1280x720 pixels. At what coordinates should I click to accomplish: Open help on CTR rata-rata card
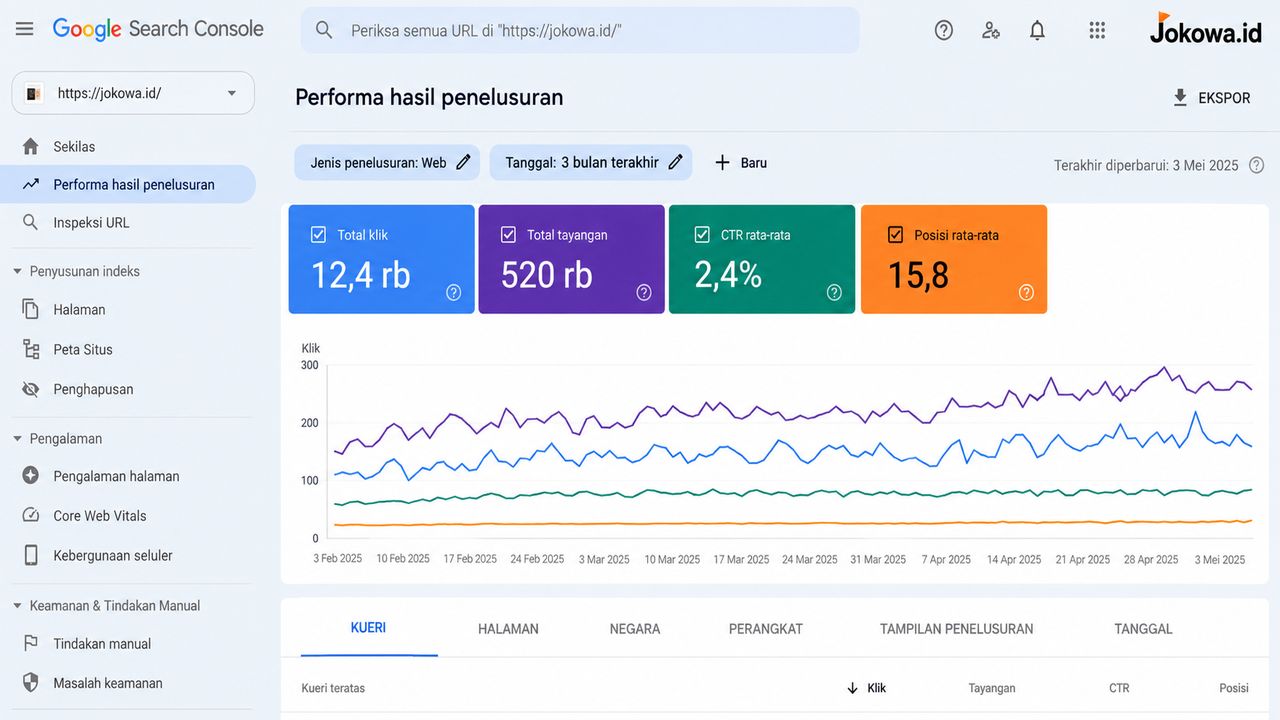click(834, 292)
